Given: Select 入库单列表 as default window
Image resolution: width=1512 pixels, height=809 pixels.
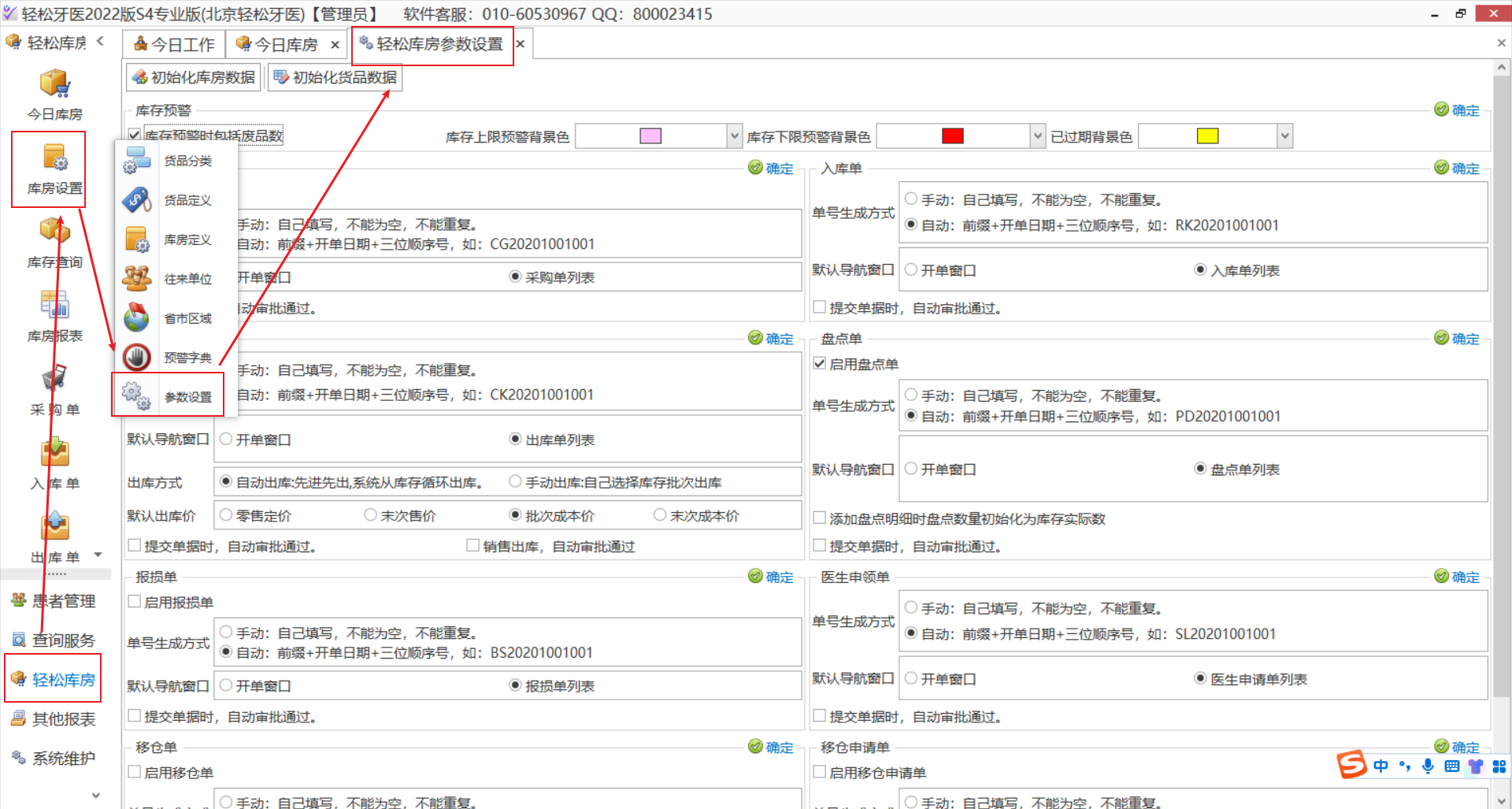Looking at the screenshot, I should click(1200, 270).
